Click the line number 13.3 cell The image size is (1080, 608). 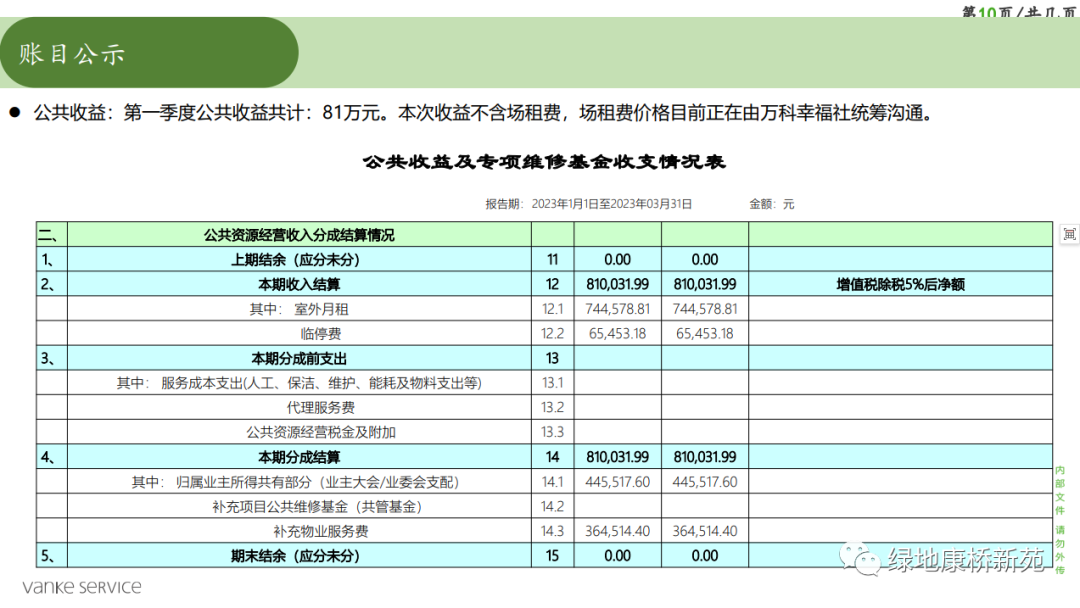click(x=552, y=432)
